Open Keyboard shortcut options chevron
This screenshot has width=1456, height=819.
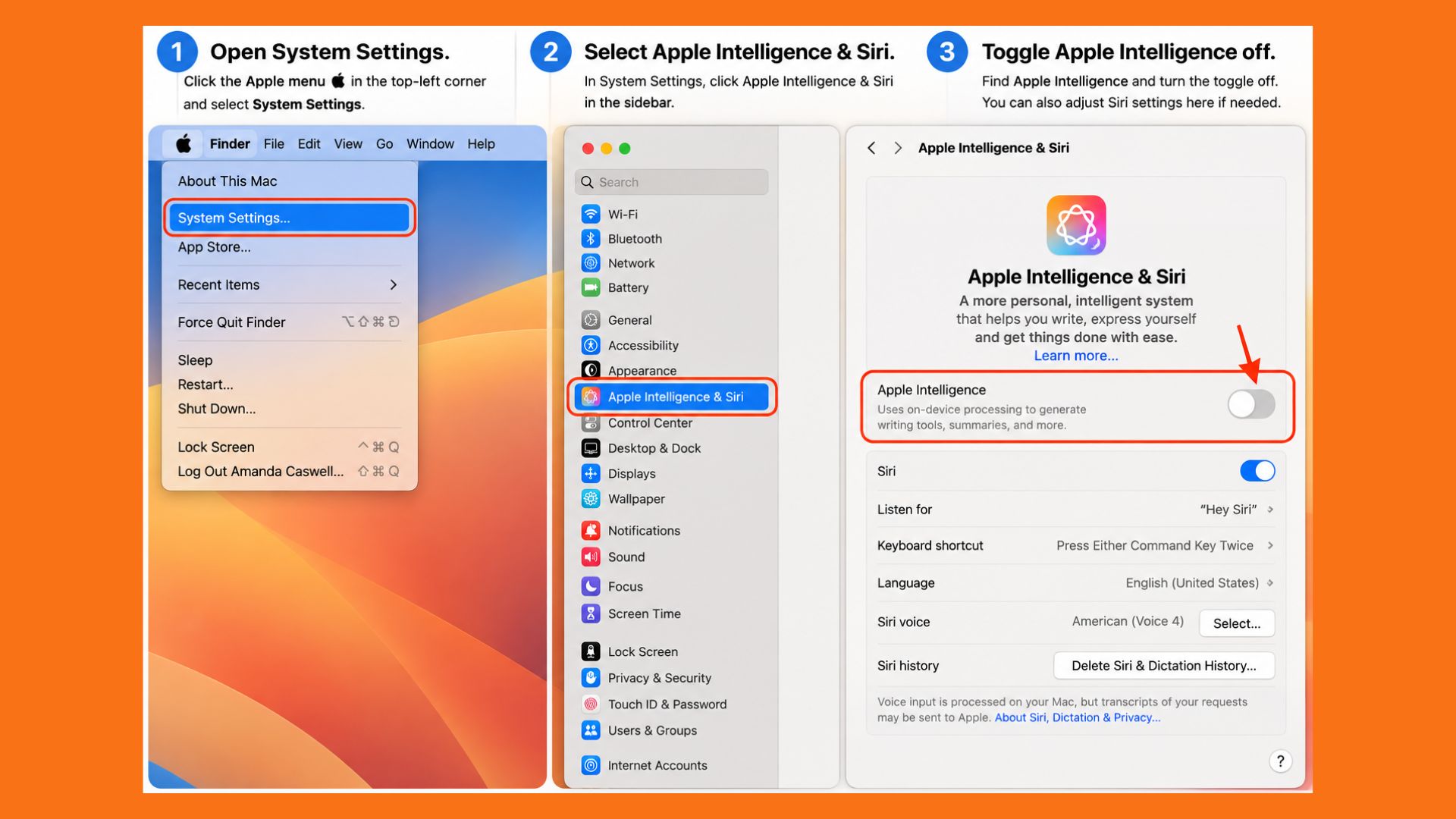pos(1270,545)
